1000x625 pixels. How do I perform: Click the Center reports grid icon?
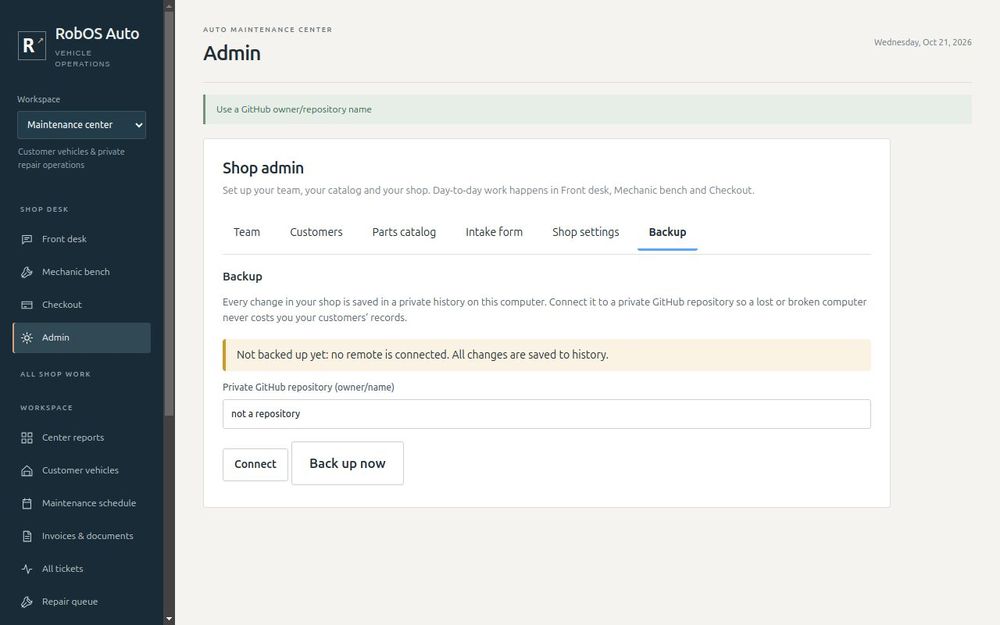27,438
